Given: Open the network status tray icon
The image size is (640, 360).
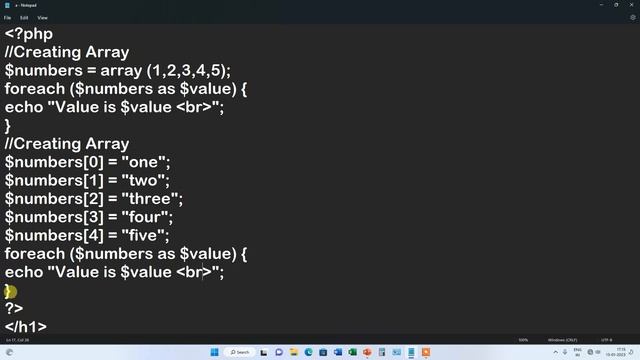Looking at the screenshot, I should 590,352.
